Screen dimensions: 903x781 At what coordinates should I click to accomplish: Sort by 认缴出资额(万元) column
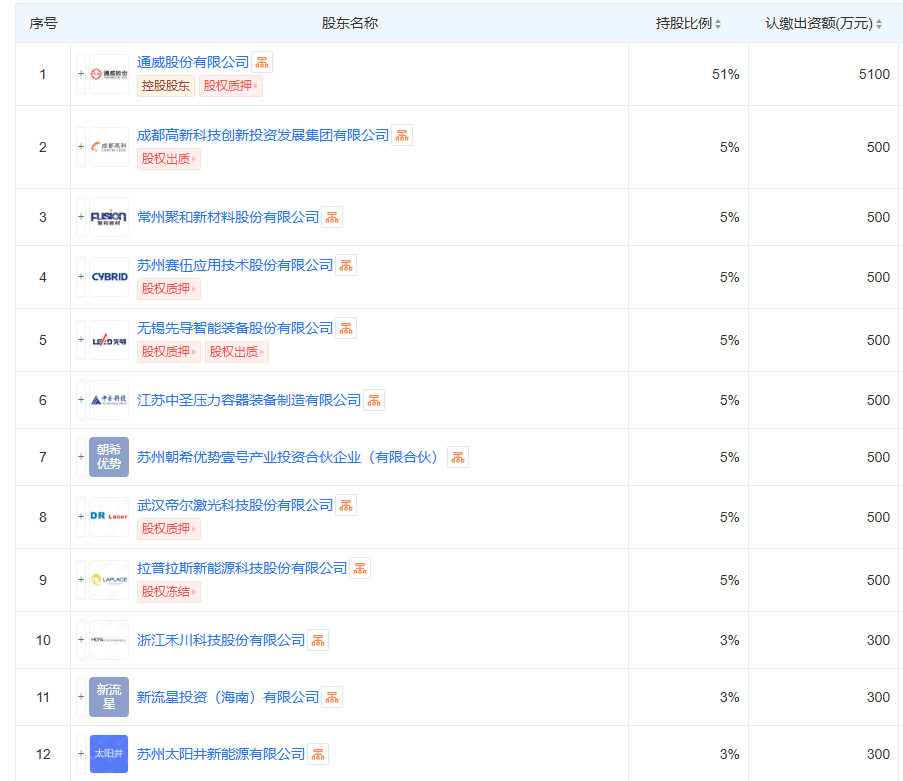coord(824,23)
